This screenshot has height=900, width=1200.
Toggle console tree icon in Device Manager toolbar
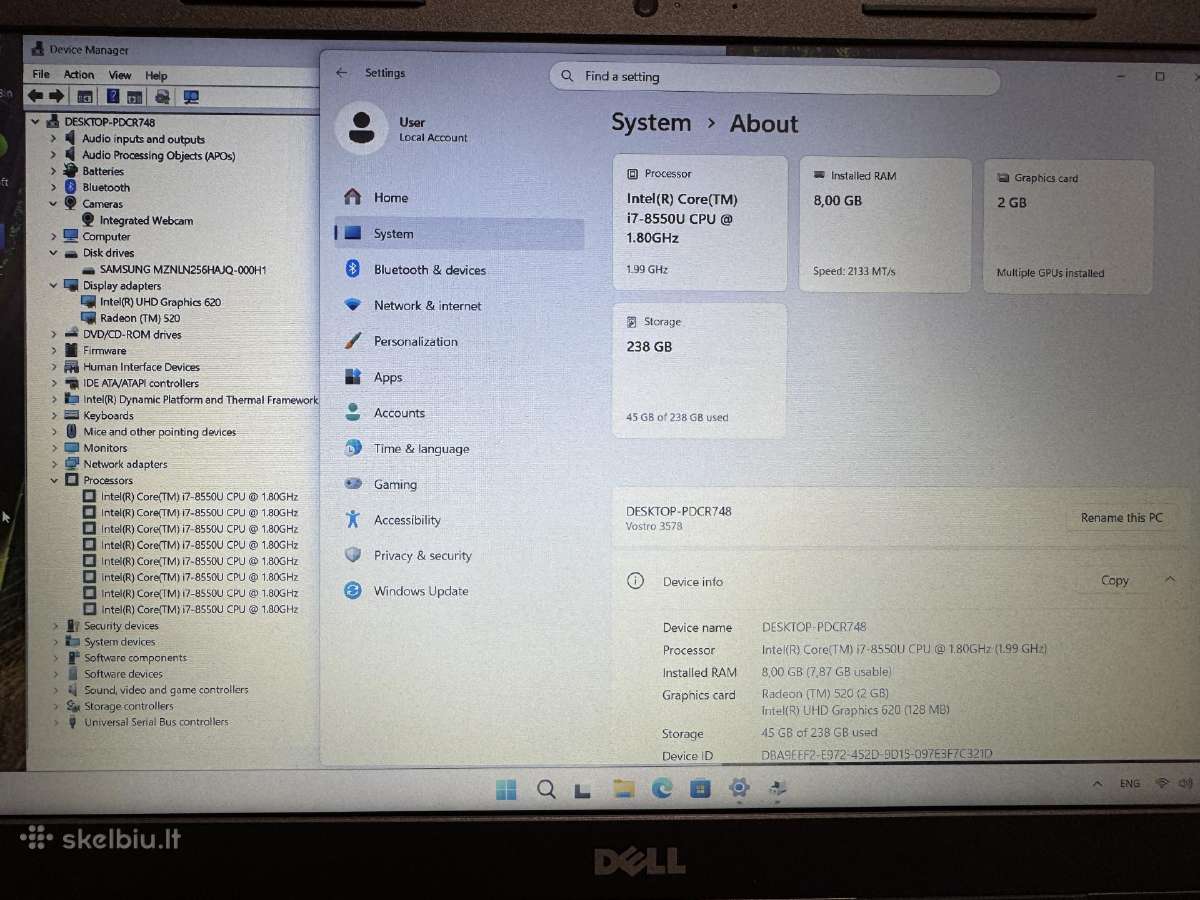pyautogui.click(x=85, y=97)
